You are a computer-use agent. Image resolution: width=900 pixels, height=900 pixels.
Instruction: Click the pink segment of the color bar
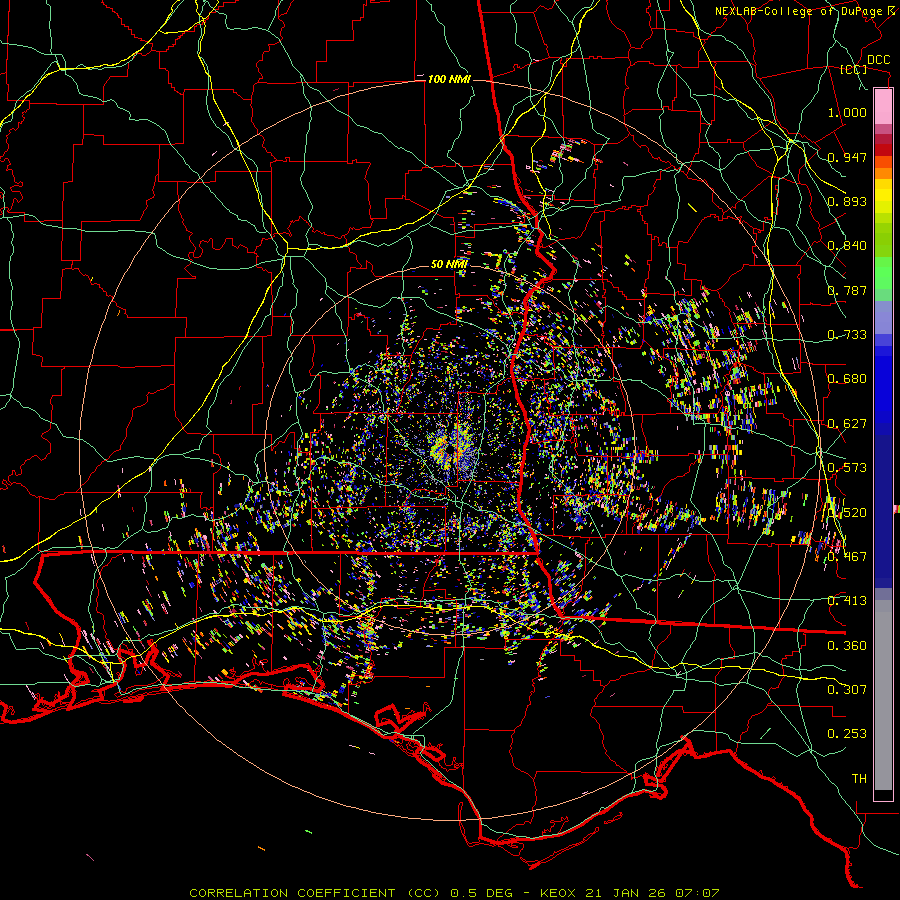click(883, 106)
